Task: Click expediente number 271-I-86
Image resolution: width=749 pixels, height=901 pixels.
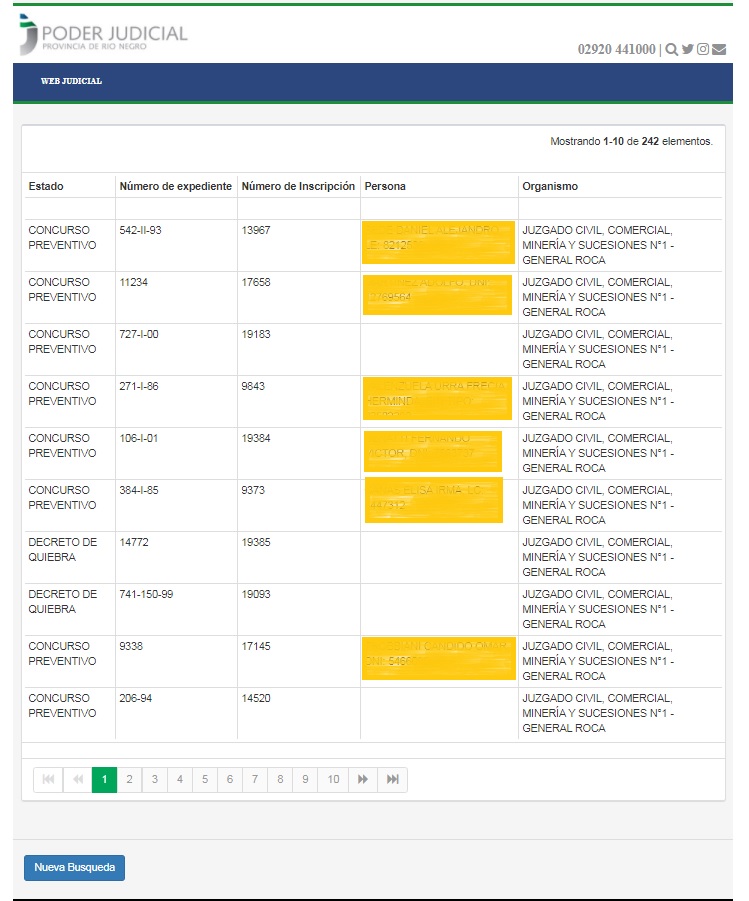Action: pyautogui.click(x=139, y=386)
